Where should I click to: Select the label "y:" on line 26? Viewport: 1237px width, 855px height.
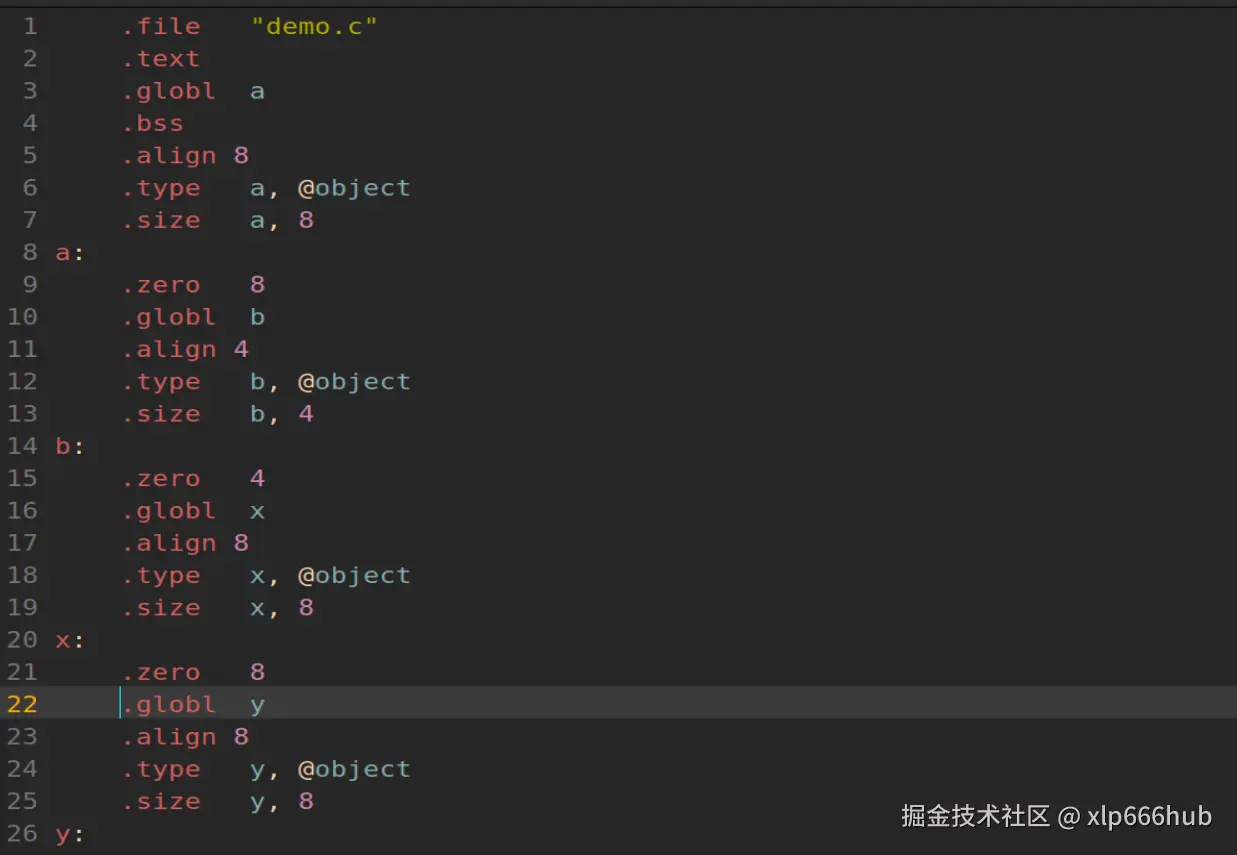[67, 833]
